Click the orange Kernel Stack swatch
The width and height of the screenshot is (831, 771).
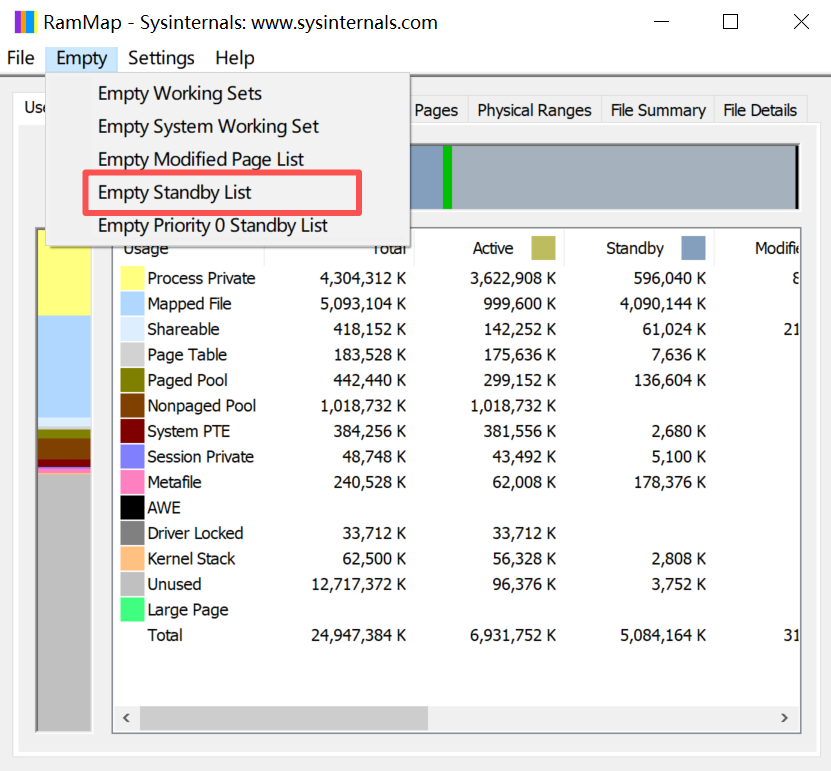[132, 559]
